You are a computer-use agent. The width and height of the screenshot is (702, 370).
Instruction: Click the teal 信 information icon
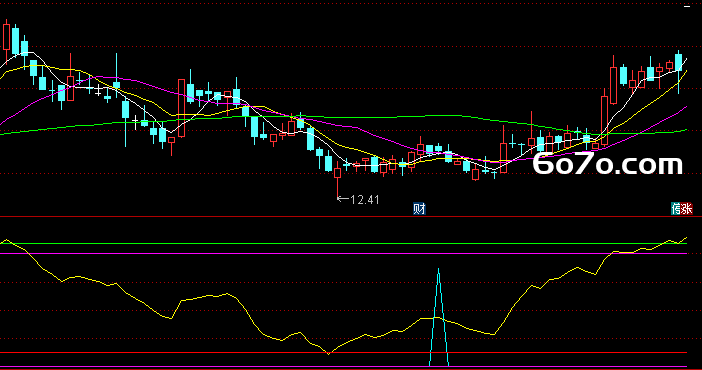click(676, 209)
